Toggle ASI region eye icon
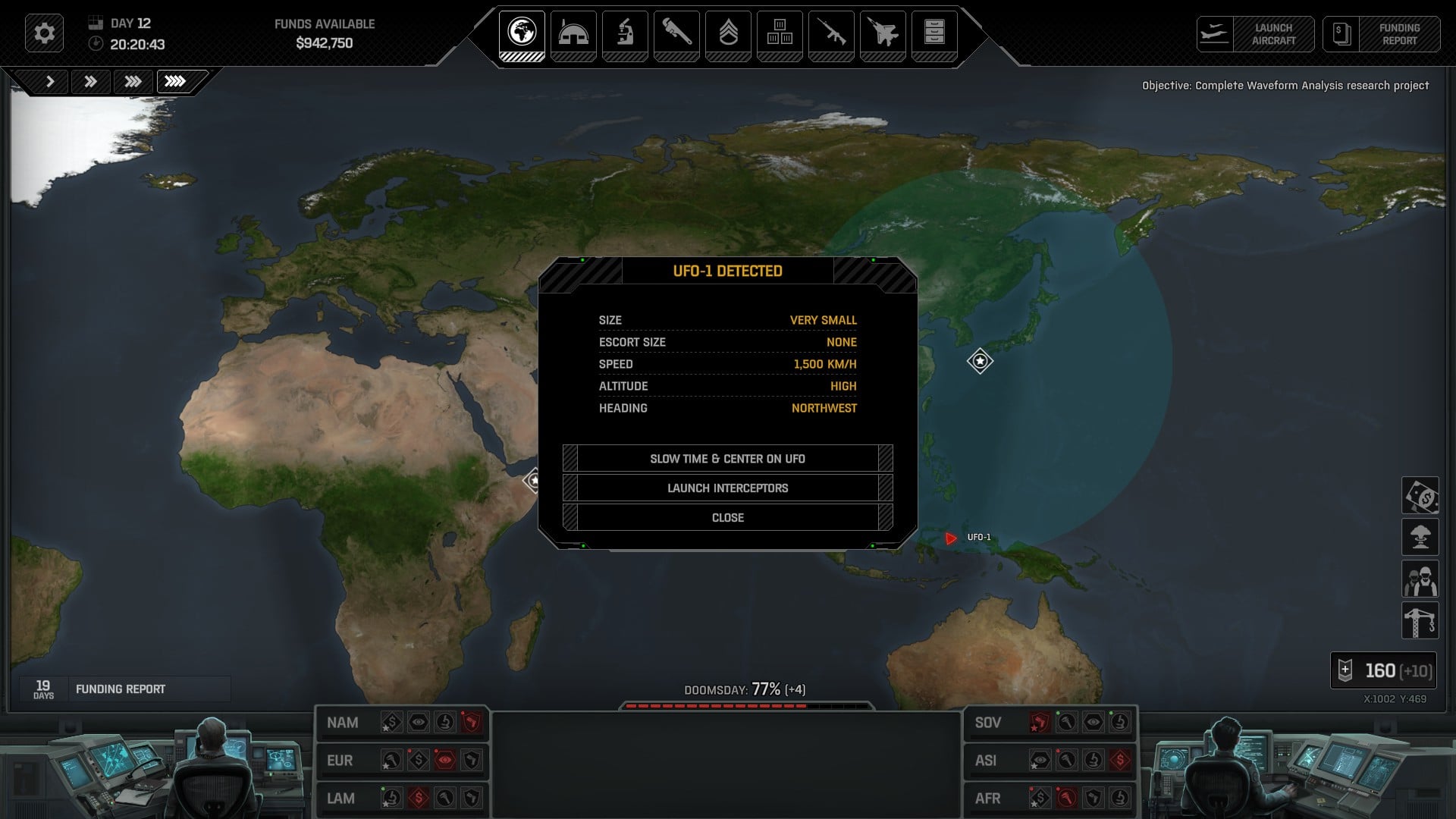This screenshot has width=1456, height=819. pyautogui.click(x=1039, y=760)
